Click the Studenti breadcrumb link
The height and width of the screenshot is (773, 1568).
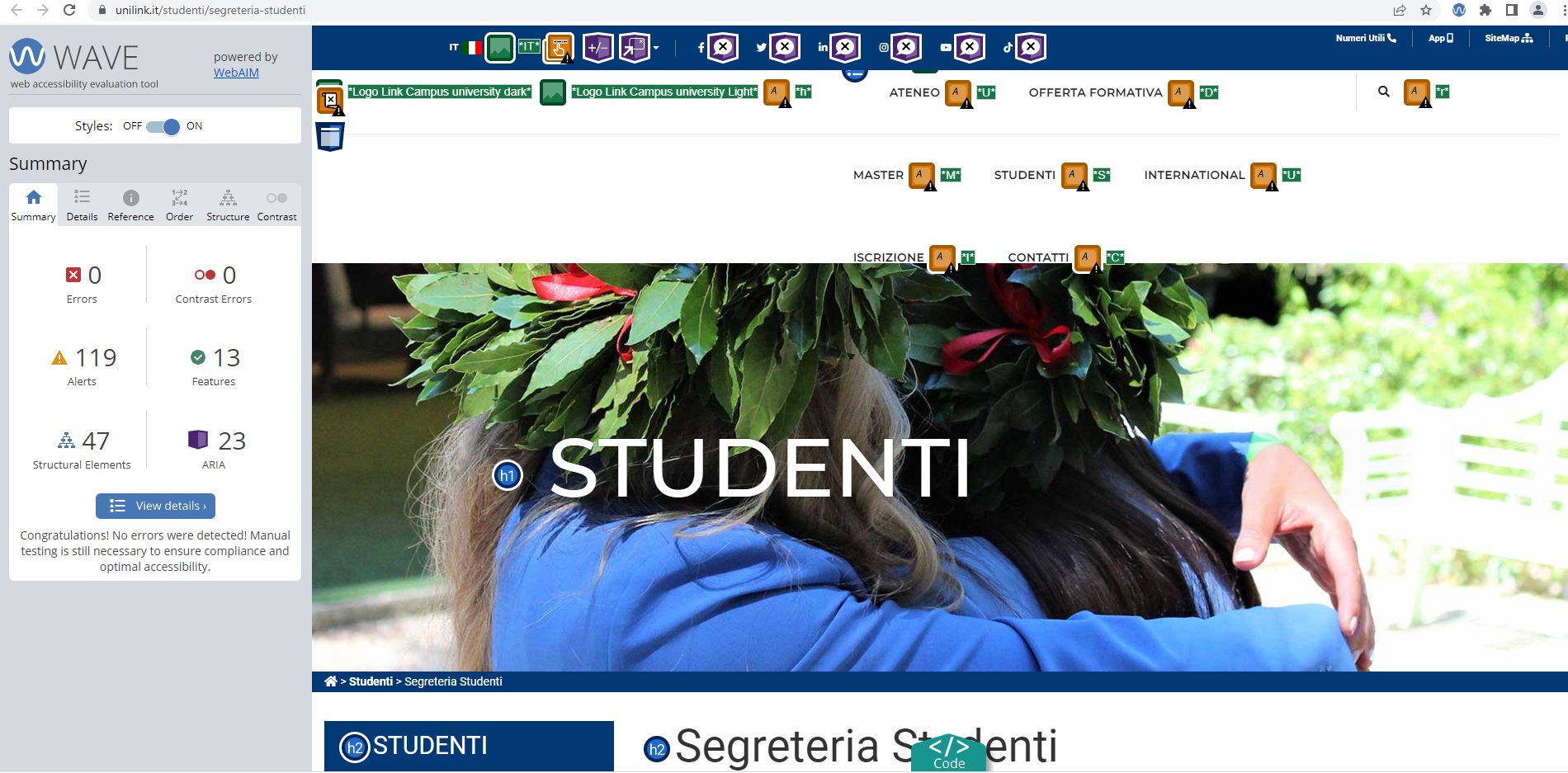(x=371, y=681)
